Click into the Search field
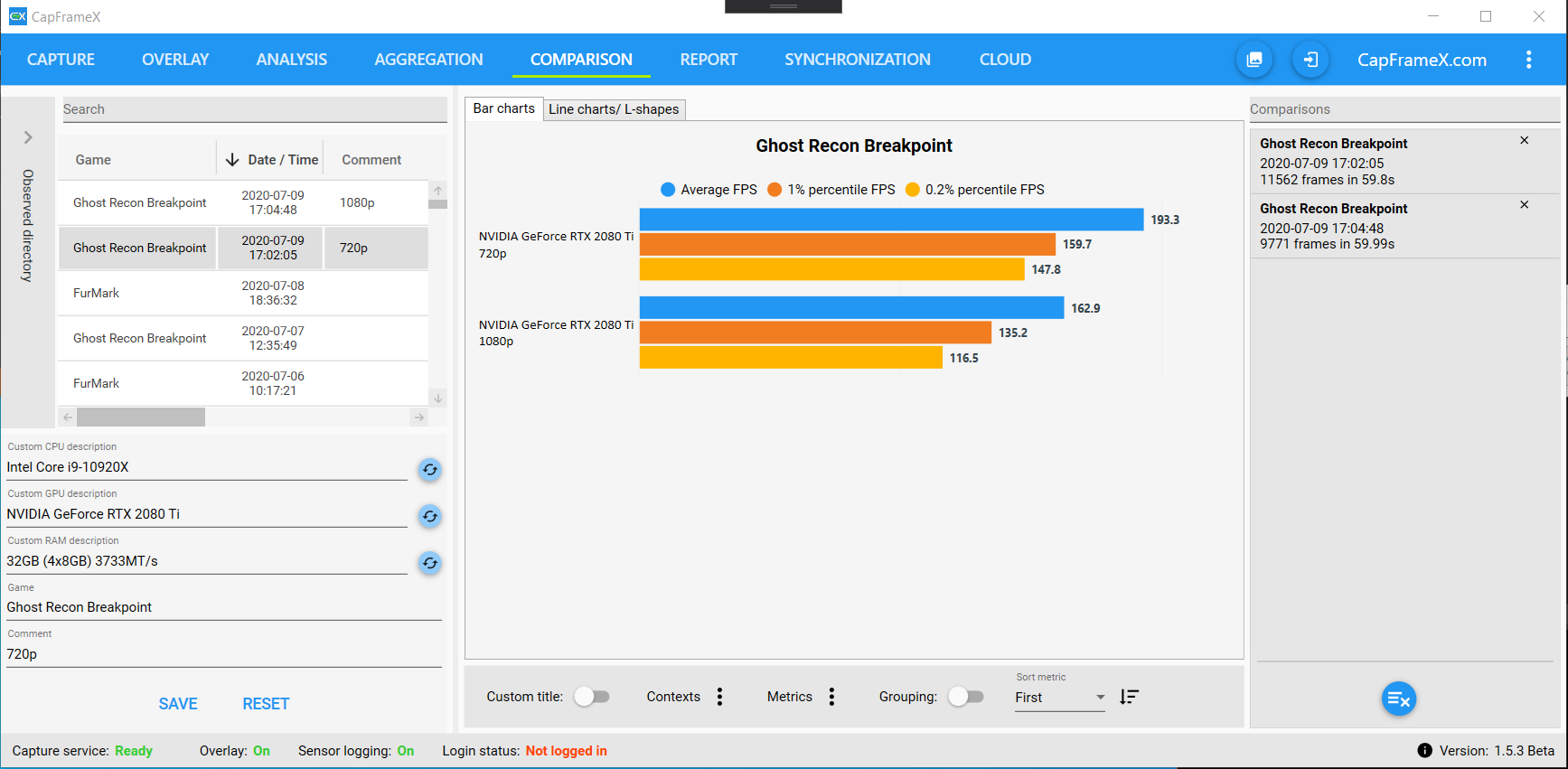Viewport: 1568px width, 769px height. point(255,109)
